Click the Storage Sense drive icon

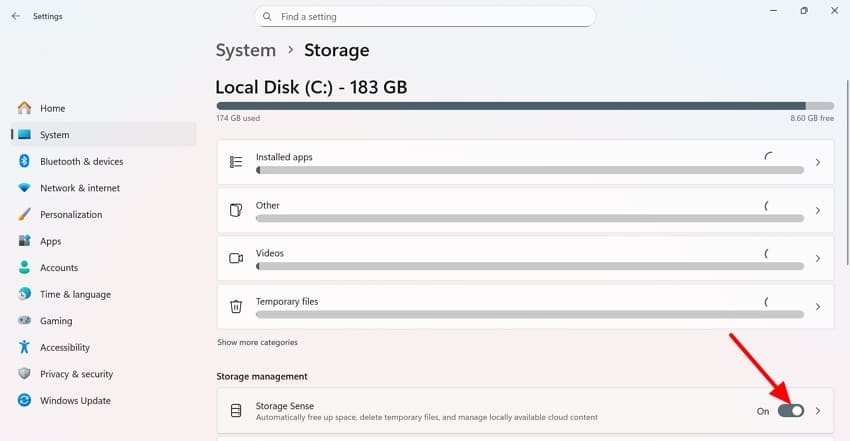click(236, 411)
